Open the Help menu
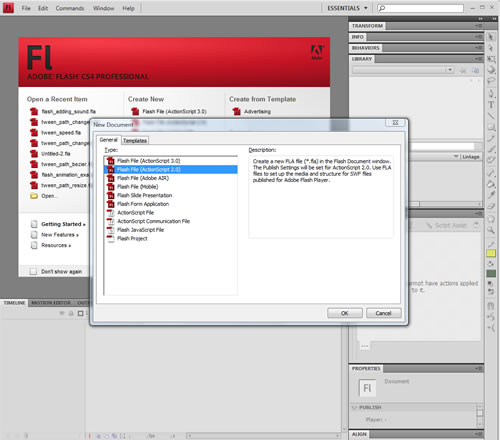This screenshot has width=500, height=440. click(x=128, y=8)
